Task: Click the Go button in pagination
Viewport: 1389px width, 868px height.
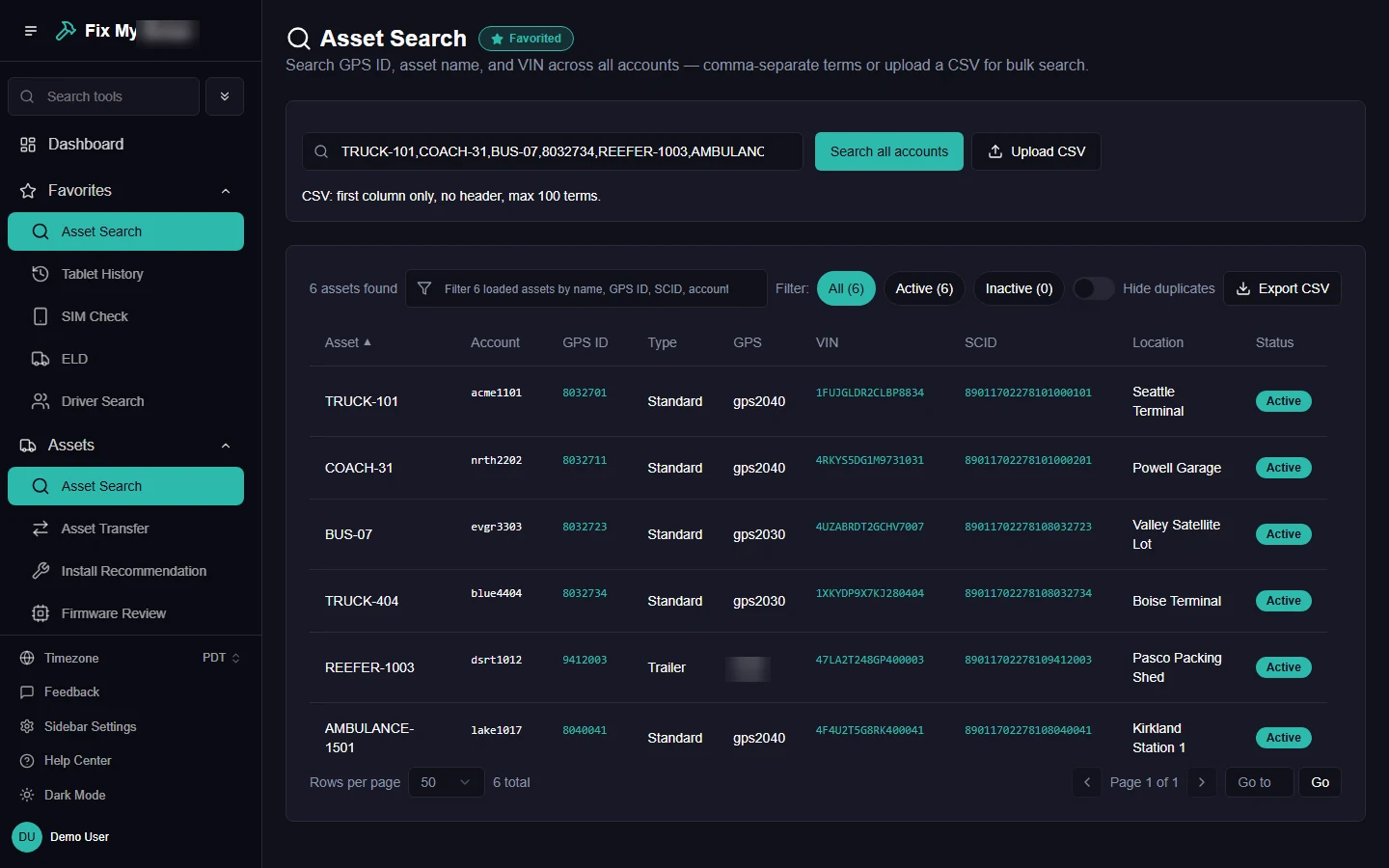Action: coord(1320,782)
